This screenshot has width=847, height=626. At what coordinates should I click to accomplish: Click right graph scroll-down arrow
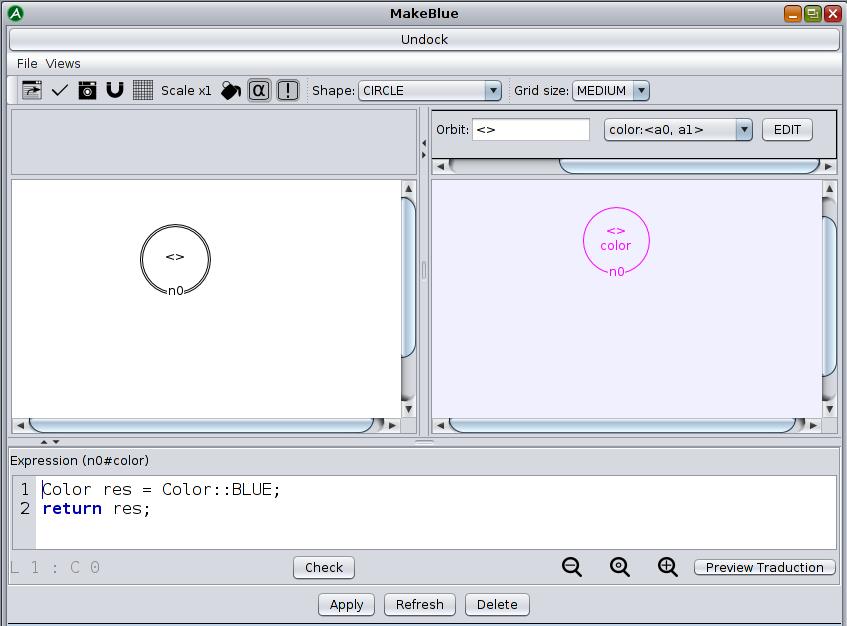pyautogui.click(x=829, y=409)
